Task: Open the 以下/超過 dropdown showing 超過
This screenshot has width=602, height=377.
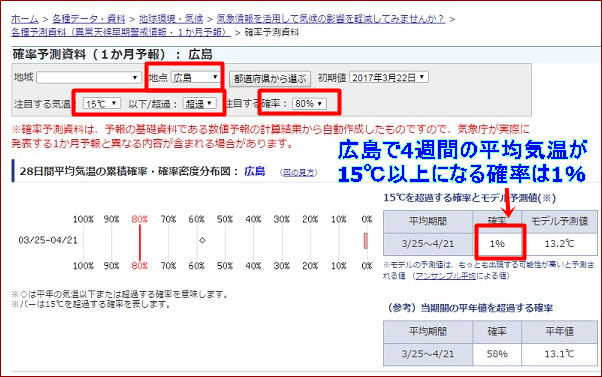Action: [x=200, y=104]
